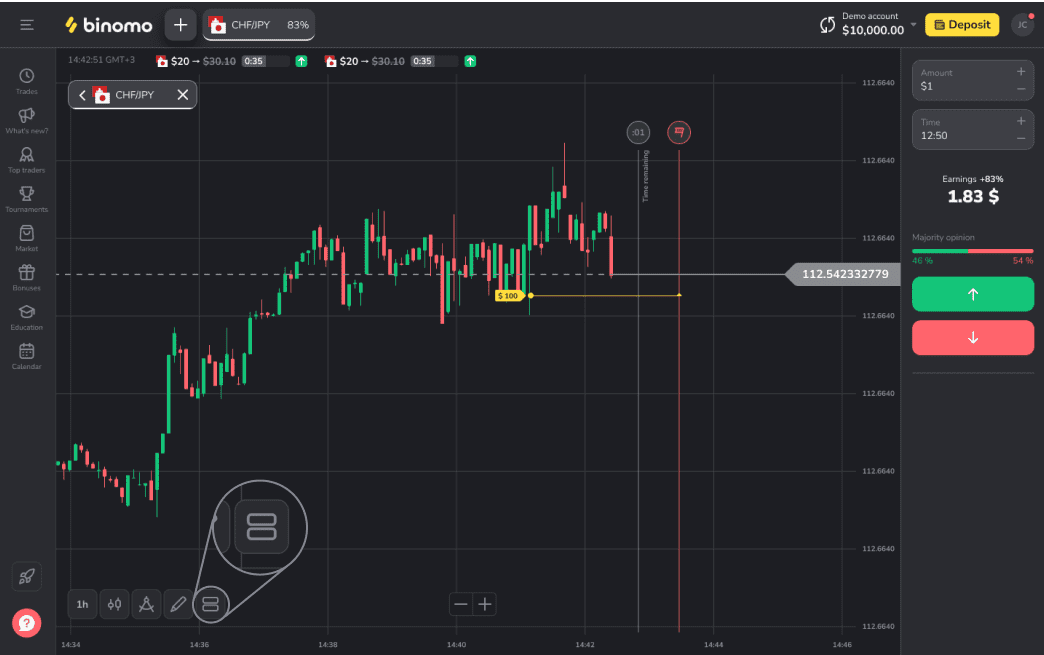
Task: Open the Top traders sidebar section
Action: point(27,160)
